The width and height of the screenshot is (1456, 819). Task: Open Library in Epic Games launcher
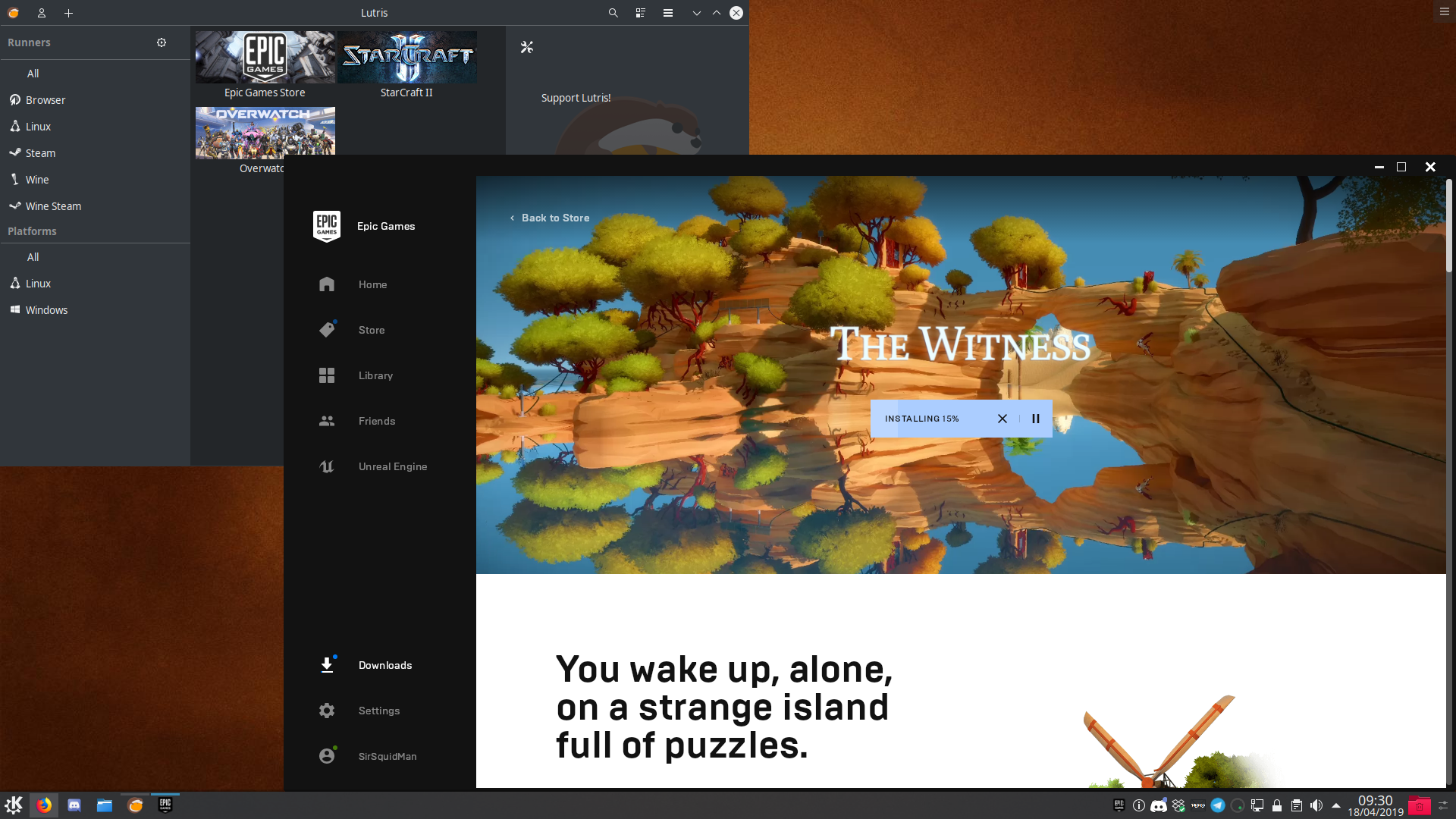pyautogui.click(x=376, y=375)
